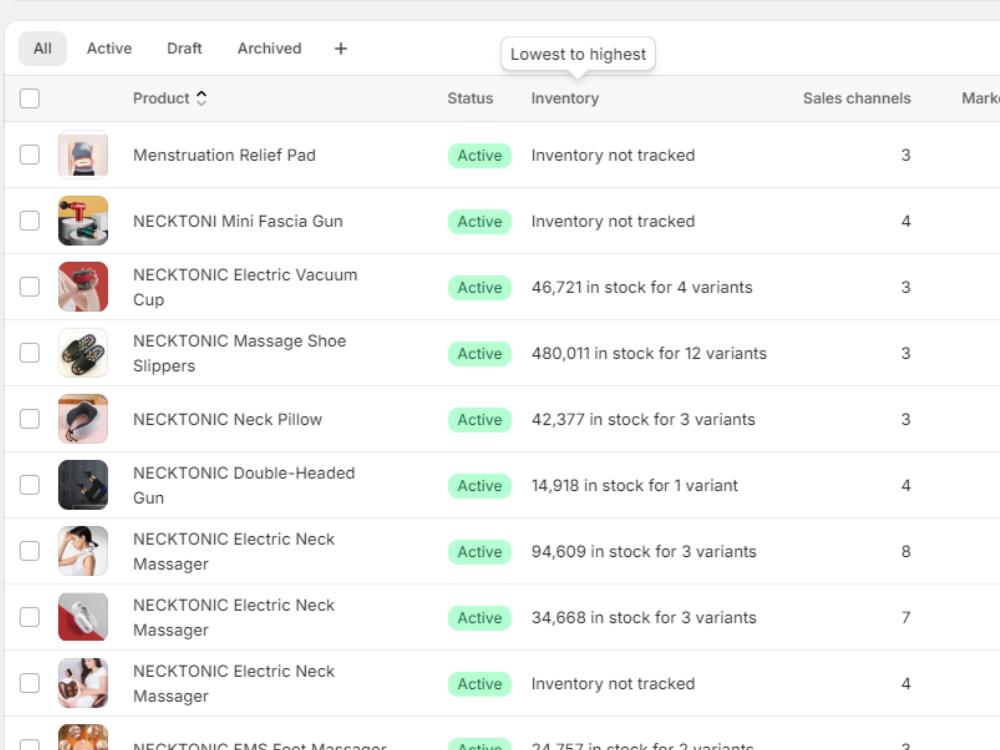Click sales channels count 7

click(x=906, y=617)
